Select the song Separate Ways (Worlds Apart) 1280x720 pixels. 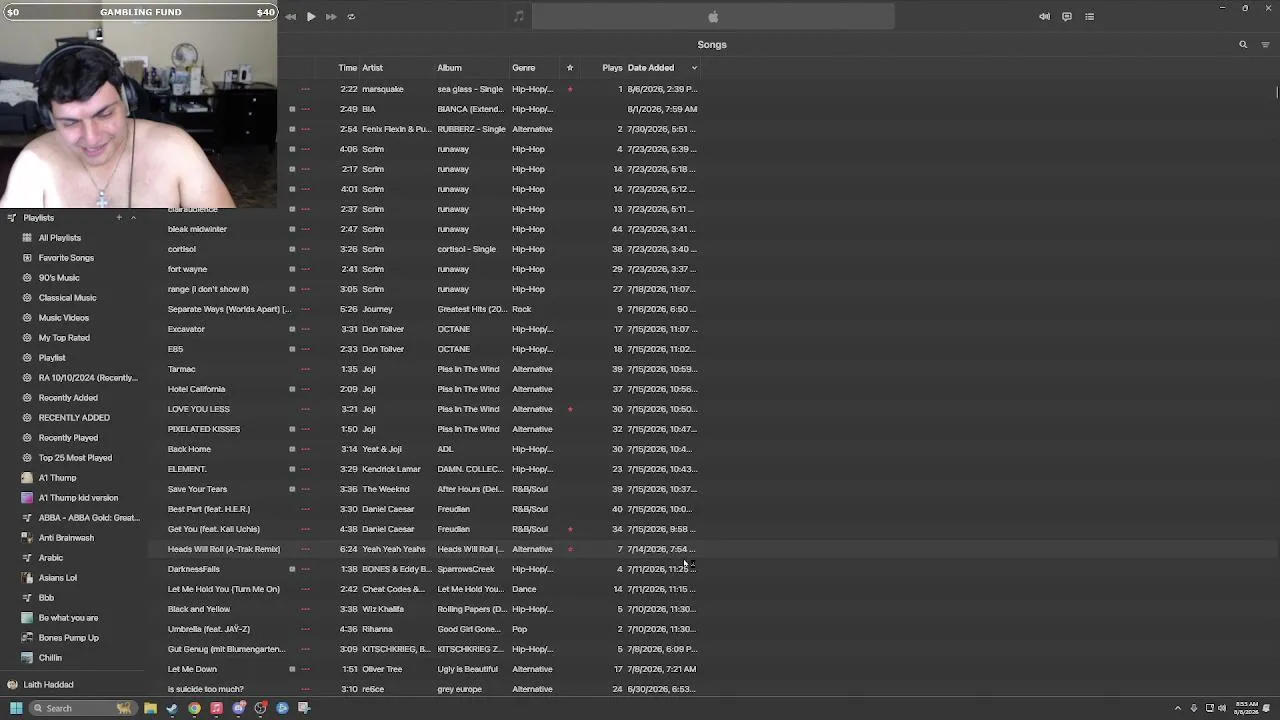(230, 309)
